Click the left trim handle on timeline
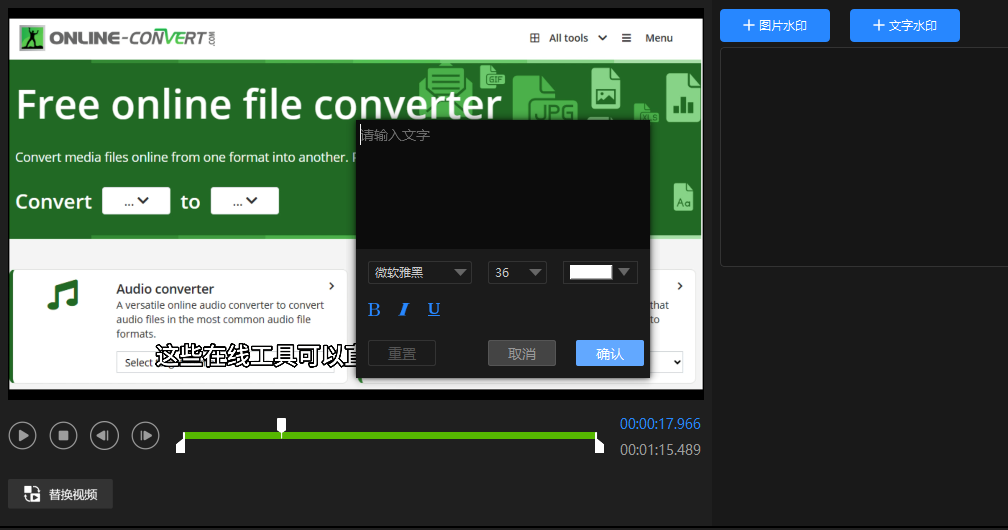Screen dimensions: 1008x530 click(181, 444)
